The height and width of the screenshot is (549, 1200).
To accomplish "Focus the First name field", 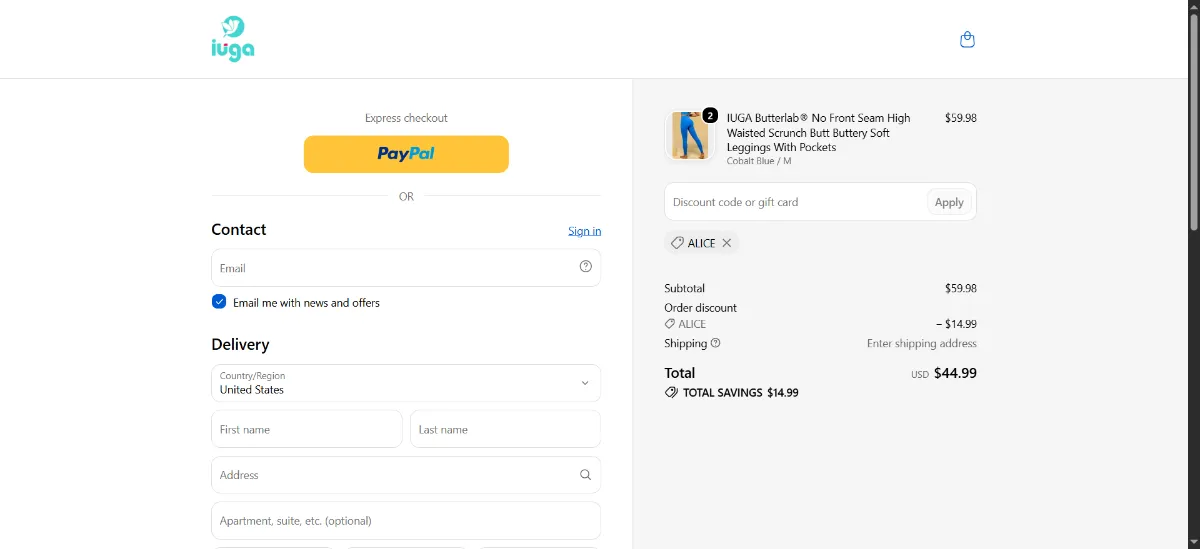I will click(x=307, y=429).
